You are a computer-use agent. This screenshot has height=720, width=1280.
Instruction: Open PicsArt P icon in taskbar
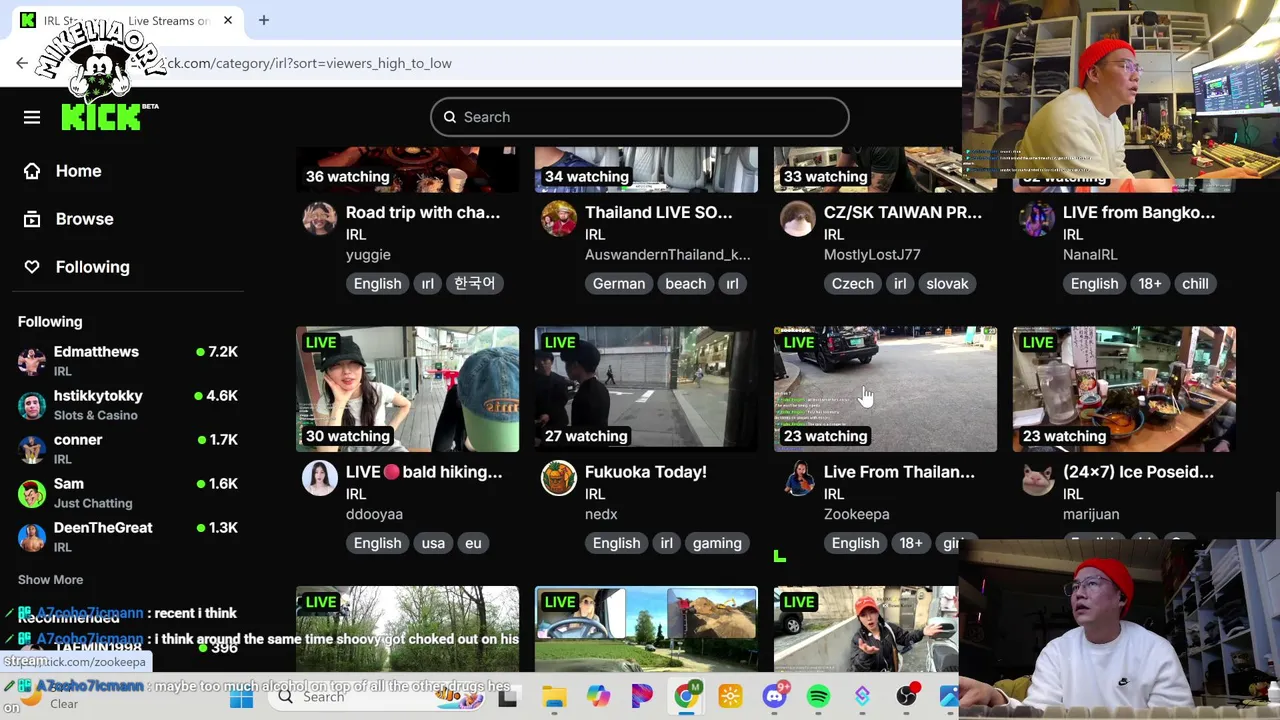click(642, 697)
